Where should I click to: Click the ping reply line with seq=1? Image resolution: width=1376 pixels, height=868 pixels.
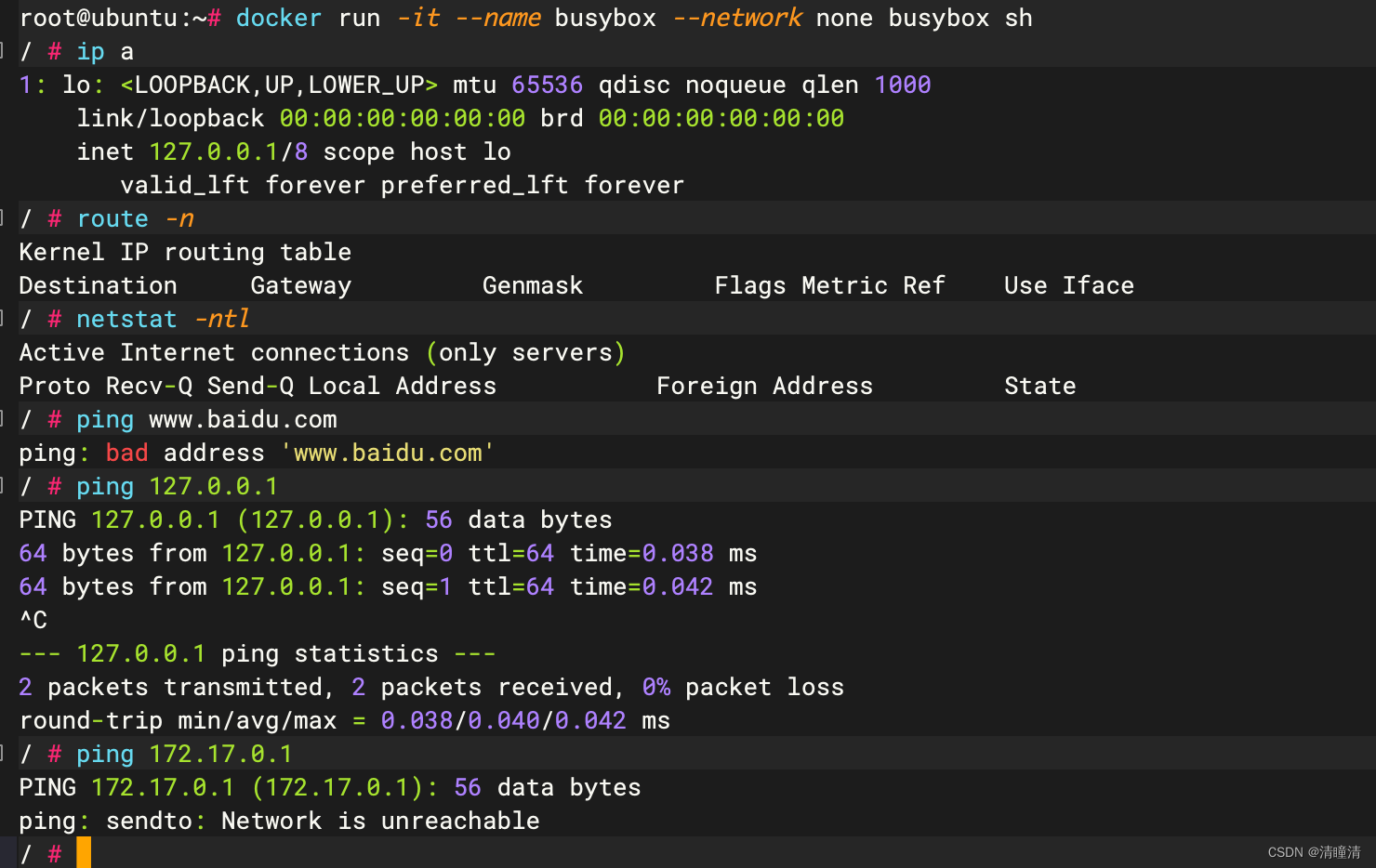[388, 586]
